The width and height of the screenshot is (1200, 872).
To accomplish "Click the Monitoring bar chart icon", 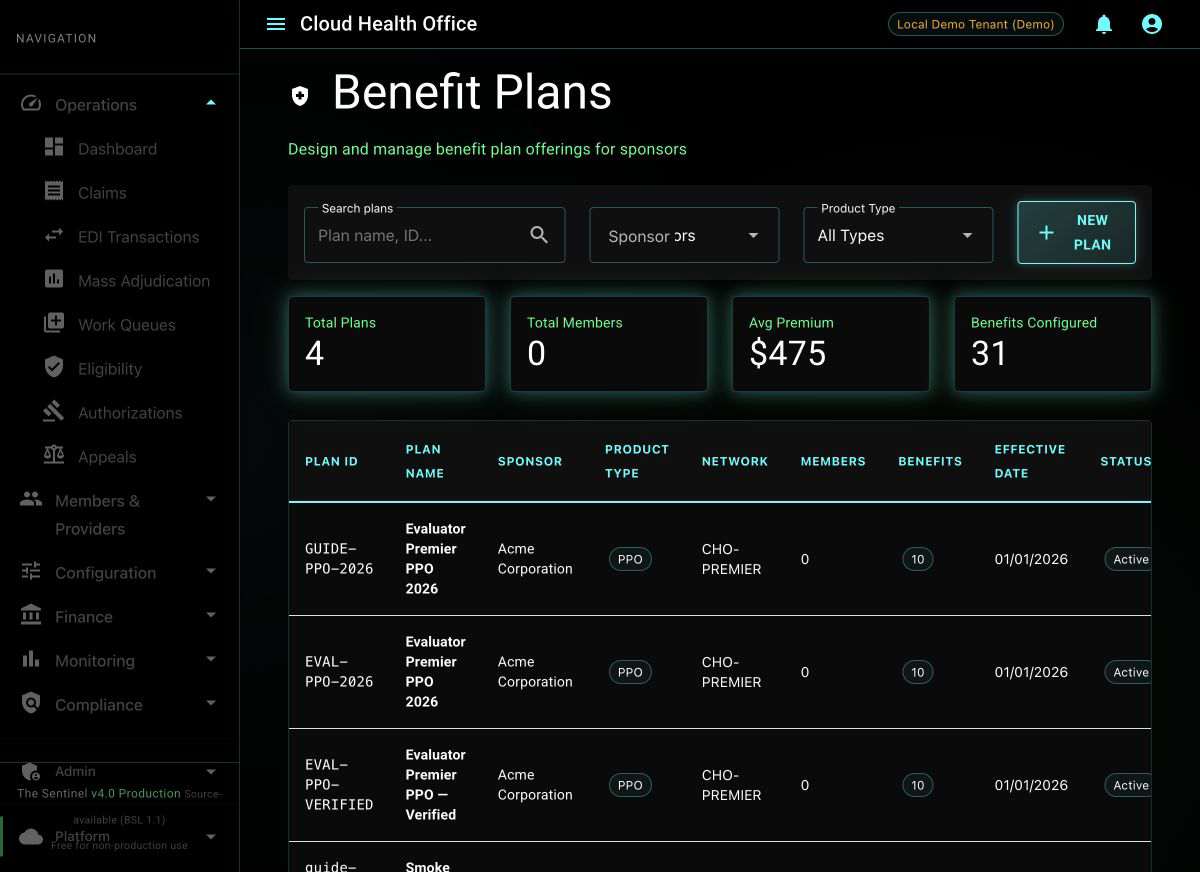I will (31, 660).
